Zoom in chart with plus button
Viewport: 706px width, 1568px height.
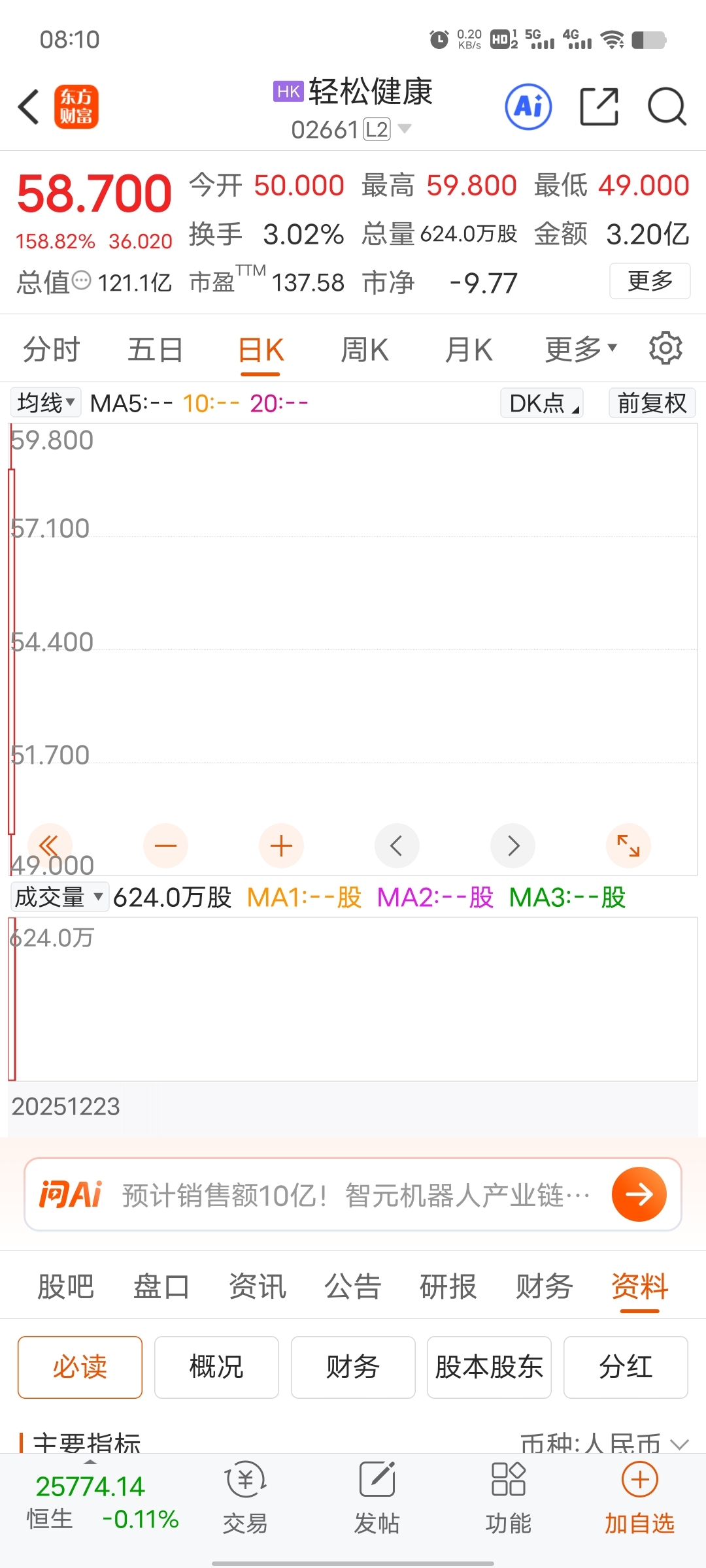click(x=281, y=846)
